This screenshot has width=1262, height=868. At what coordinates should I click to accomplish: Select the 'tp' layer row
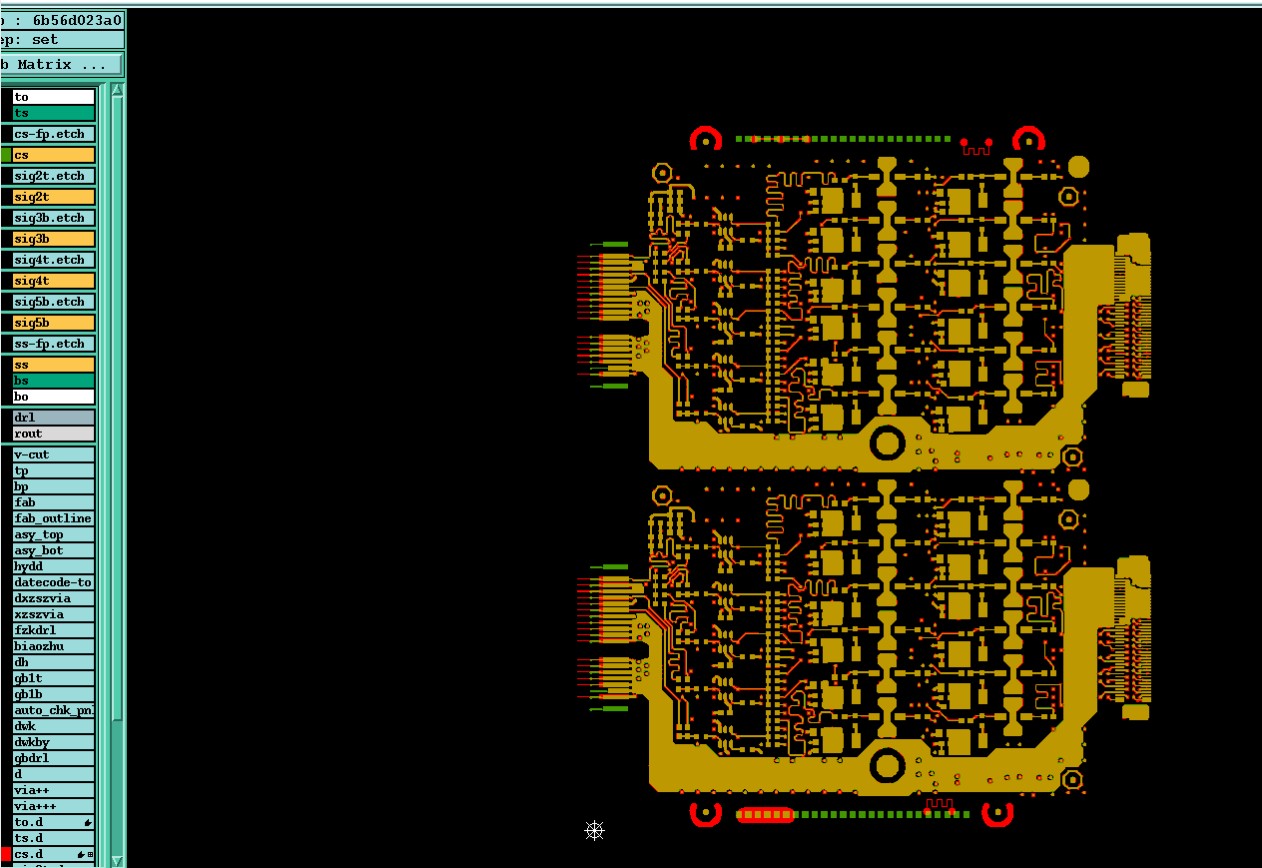(x=54, y=471)
